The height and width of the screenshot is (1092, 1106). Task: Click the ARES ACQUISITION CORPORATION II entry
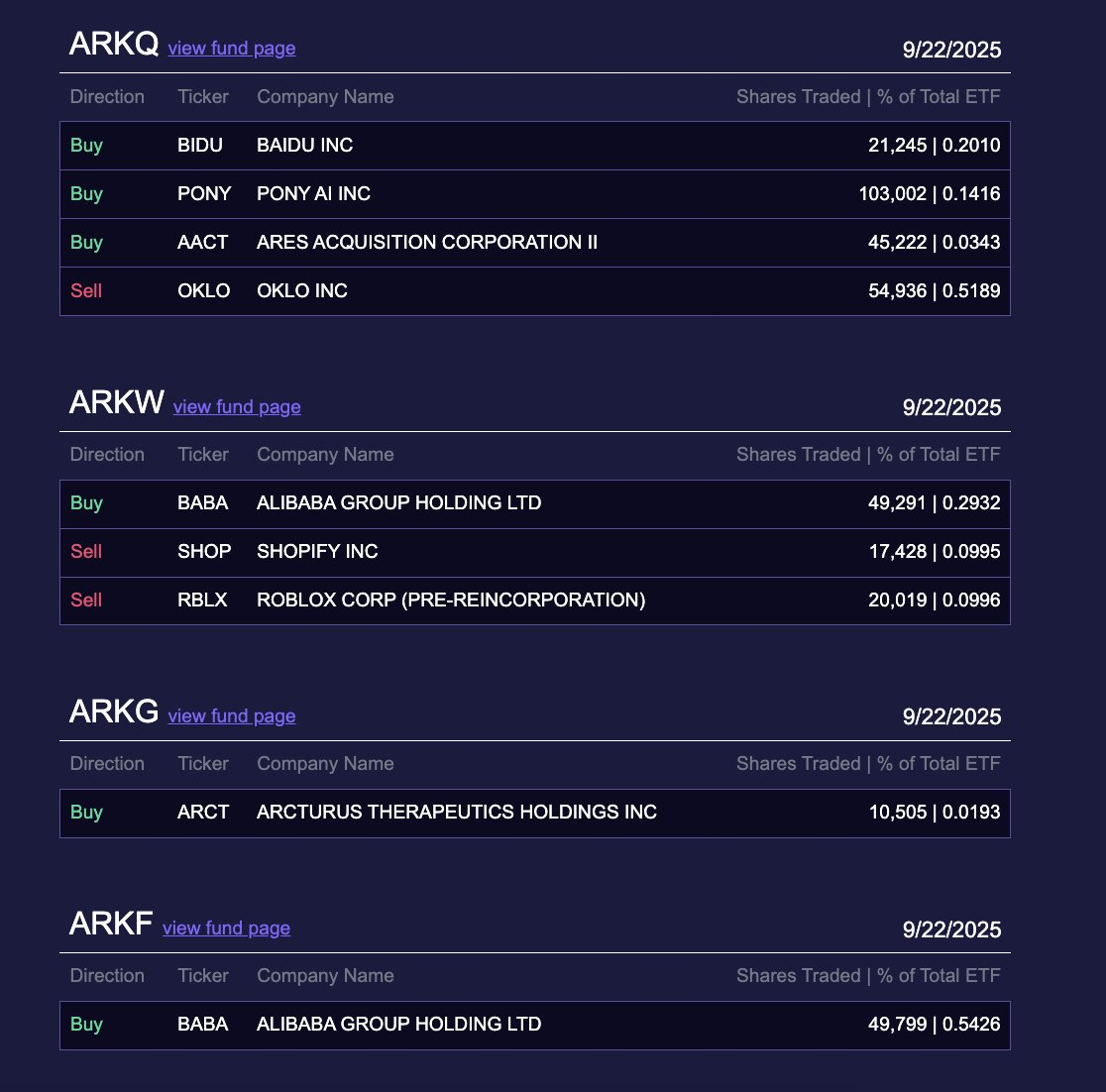(426, 242)
